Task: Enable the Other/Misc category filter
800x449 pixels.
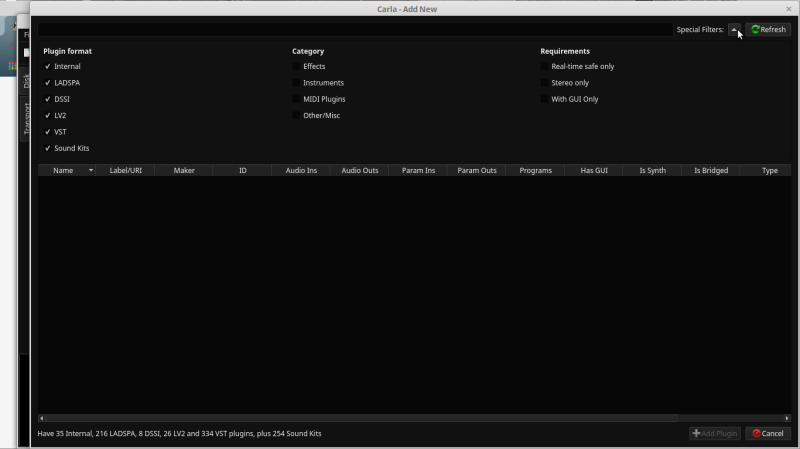Action: coord(316,115)
